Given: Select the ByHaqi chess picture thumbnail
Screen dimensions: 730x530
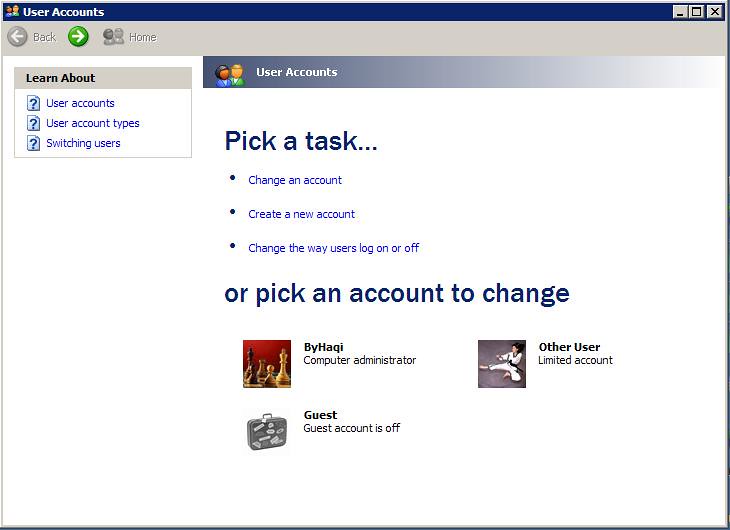Looking at the screenshot, I should coord(267,364).
